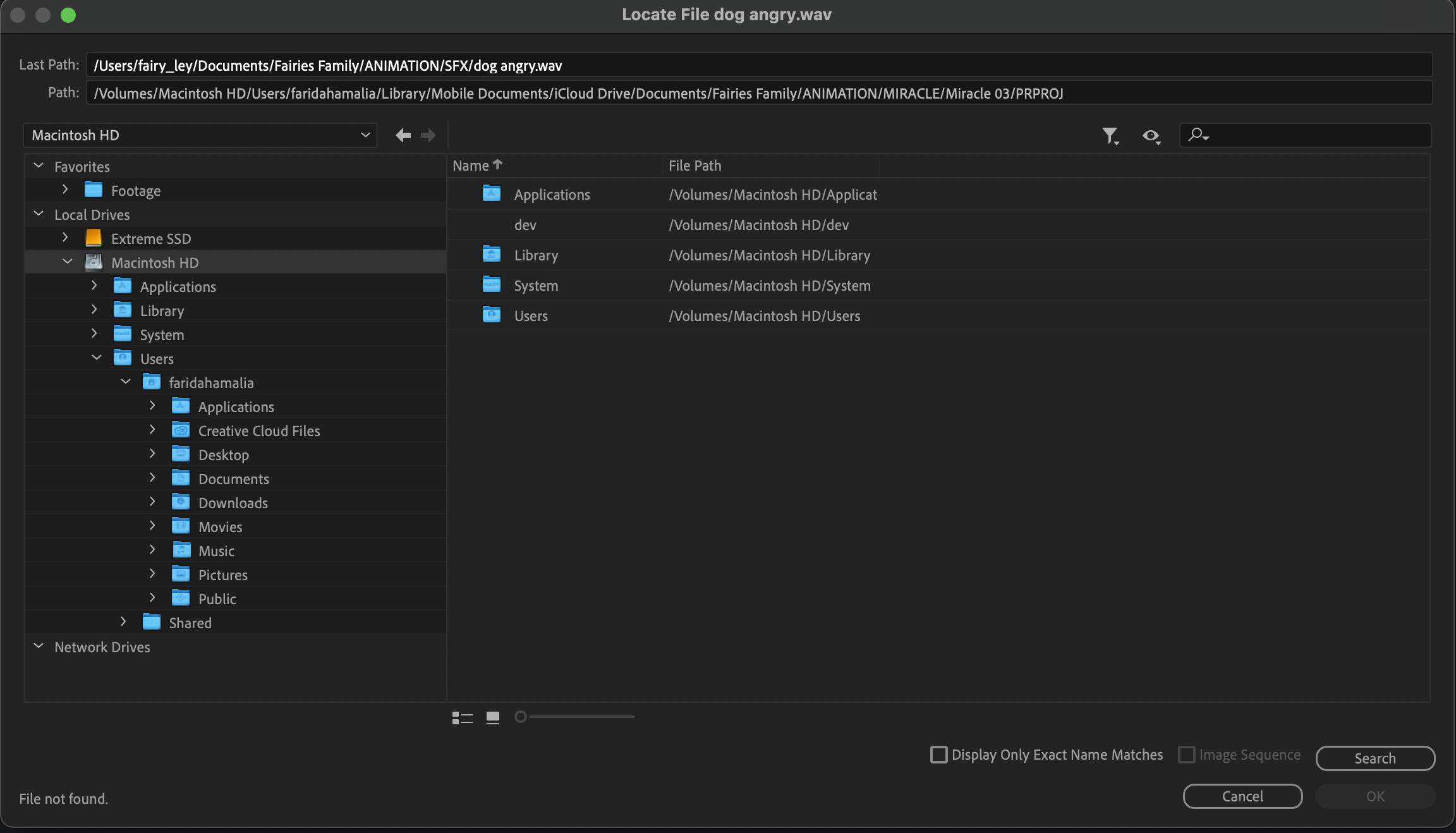The image size is (1456, 833).
Task: Click the Last Path input field
Action: click(759, 64)
